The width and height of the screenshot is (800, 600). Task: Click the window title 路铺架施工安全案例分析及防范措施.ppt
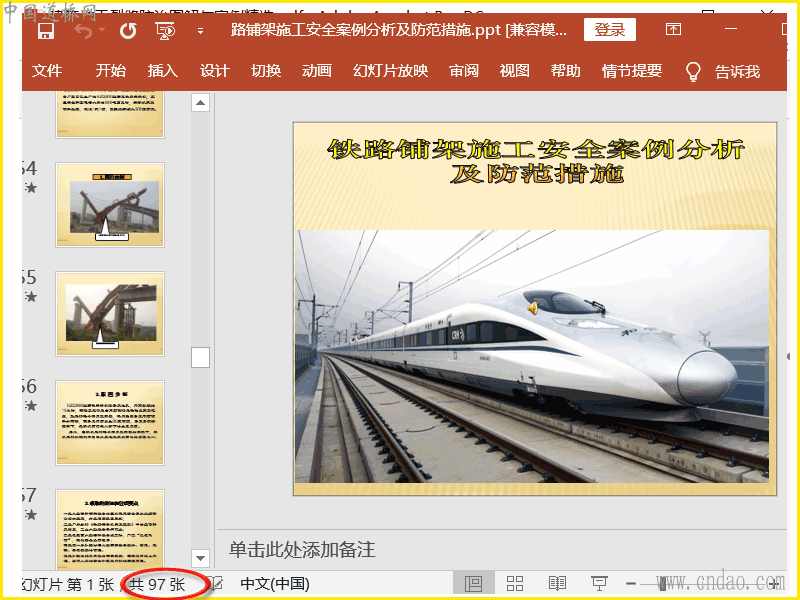pyautogui.click(x=398, y=30)
